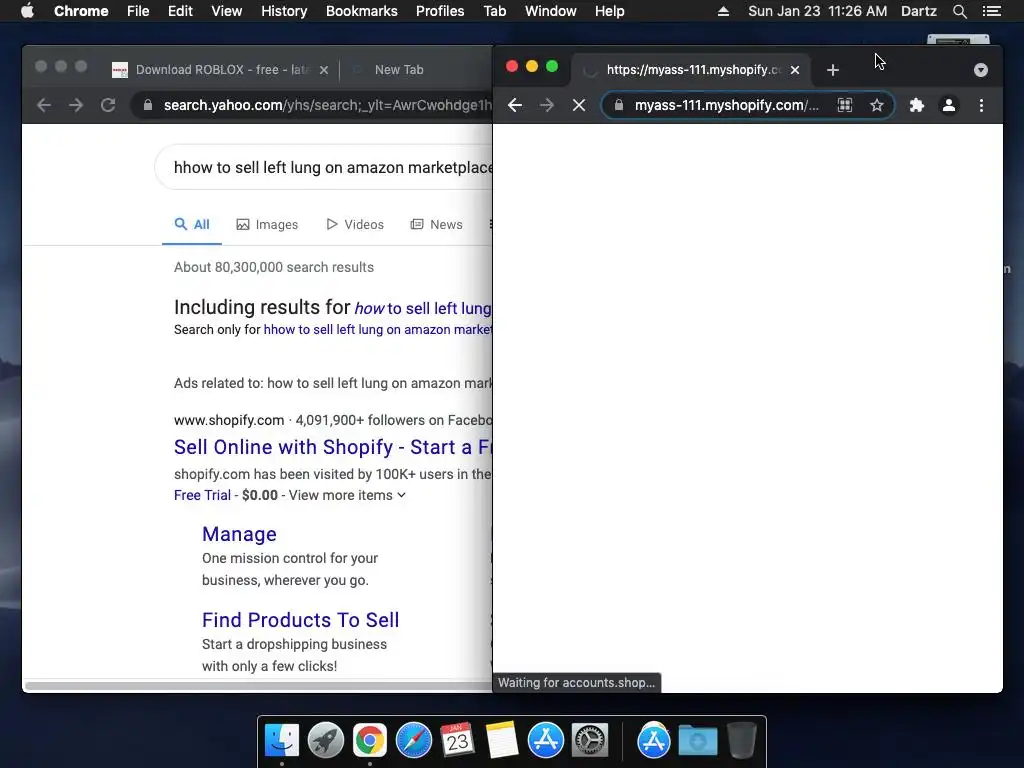The image size is (1024, 768).
Task: Click the Yahoo search query box
Action: pos(324,167)
